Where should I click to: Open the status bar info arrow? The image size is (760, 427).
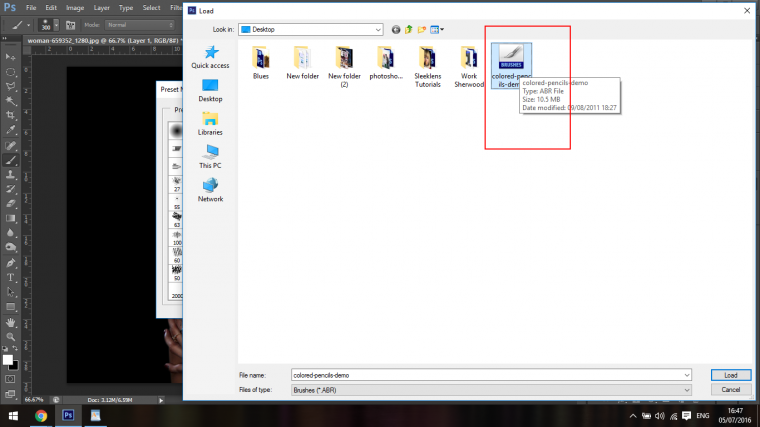pyautogui.click(x=161, y=400)
